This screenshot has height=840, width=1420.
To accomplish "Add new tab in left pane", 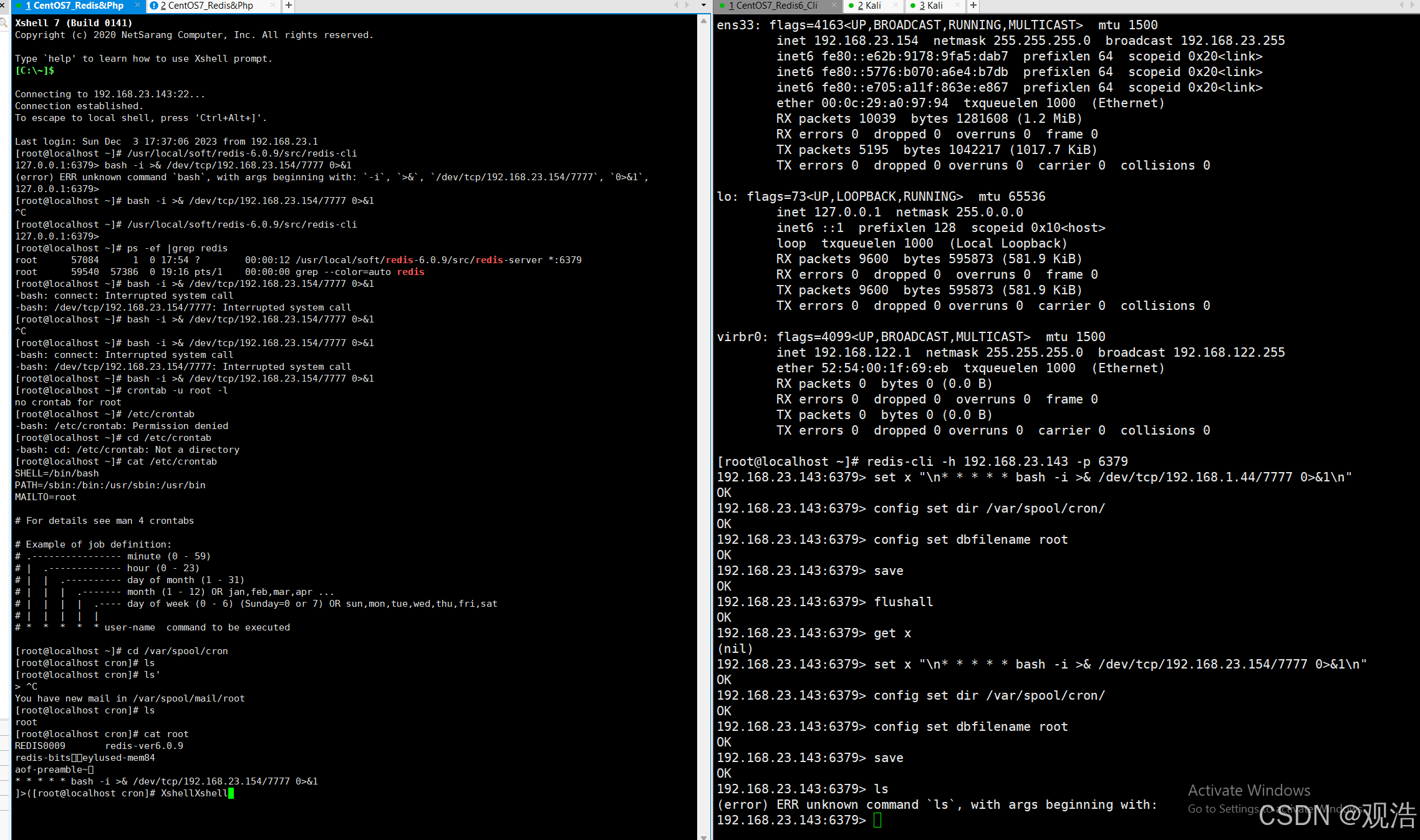I will [x=289, y=6].
